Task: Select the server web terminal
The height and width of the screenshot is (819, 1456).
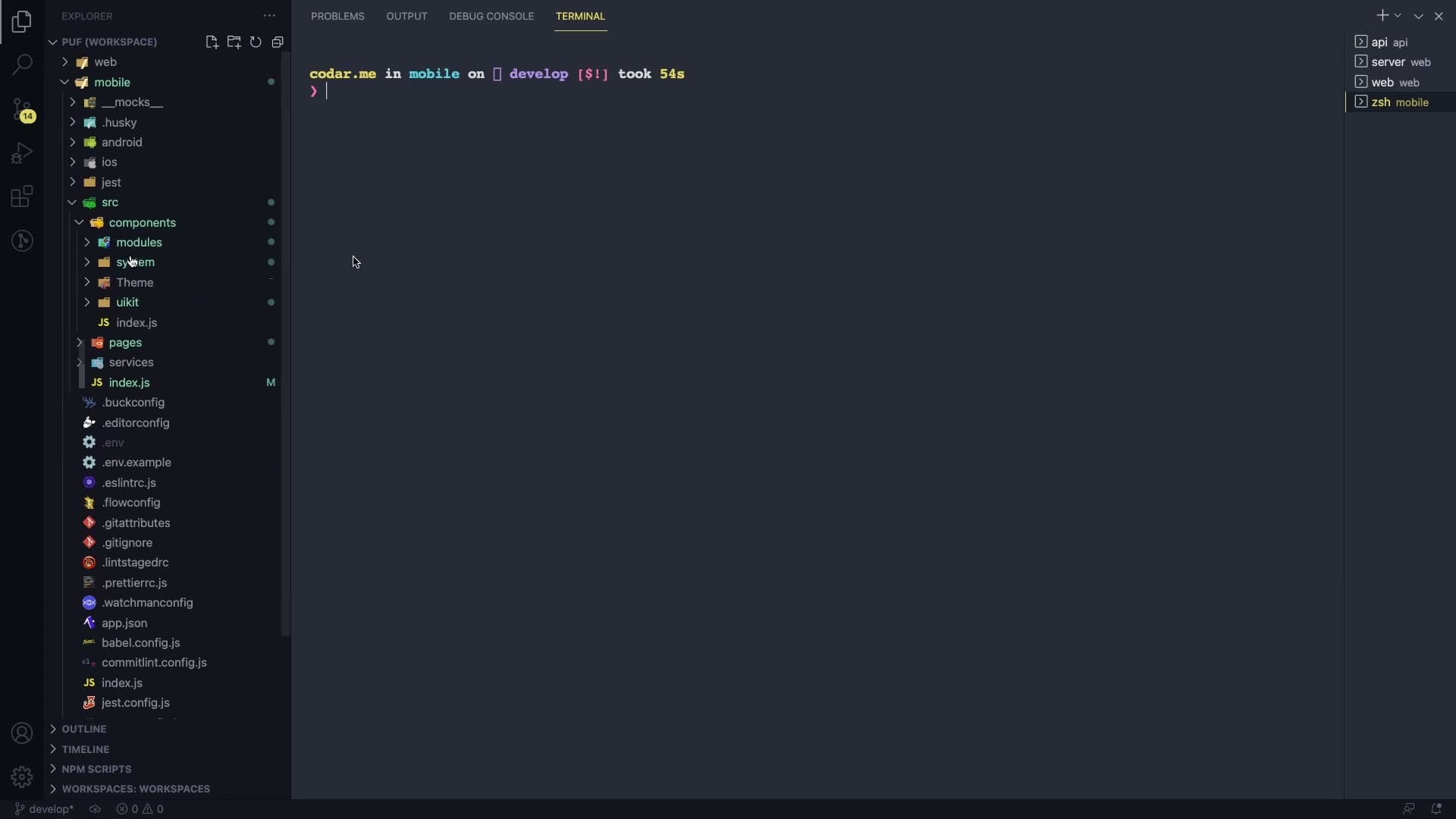Action: 1401,62
